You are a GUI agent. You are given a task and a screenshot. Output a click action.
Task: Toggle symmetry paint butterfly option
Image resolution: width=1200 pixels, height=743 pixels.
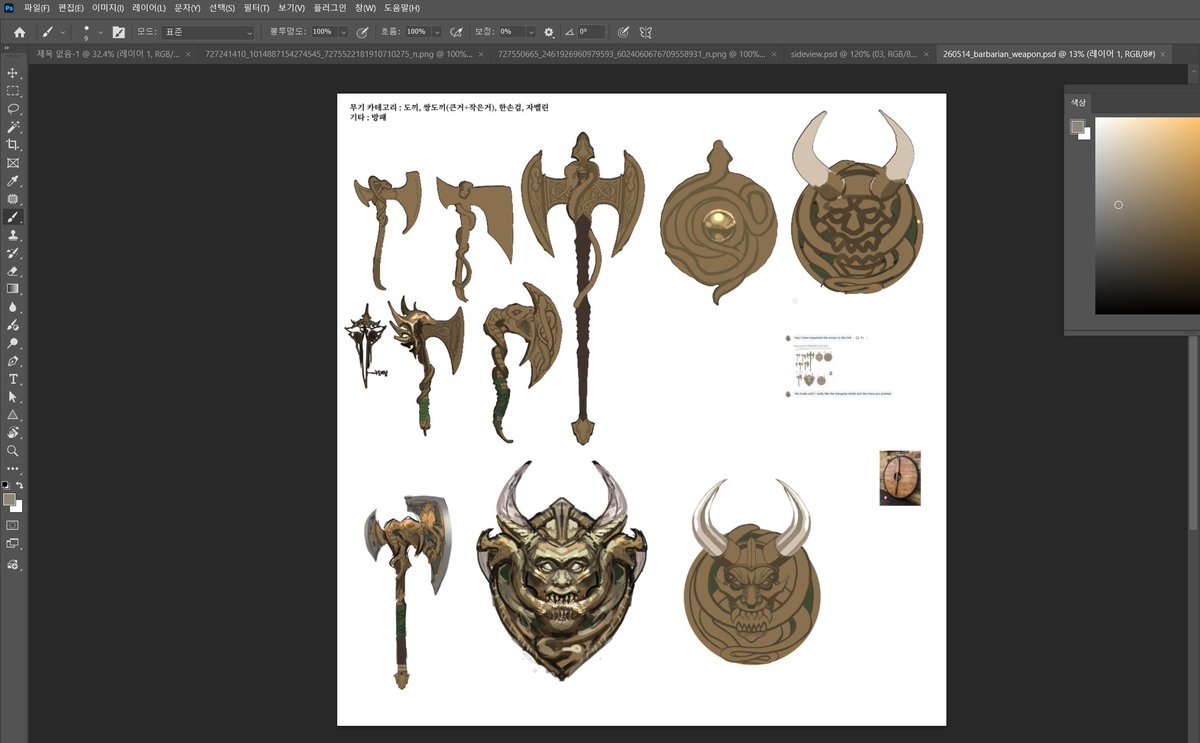646,32
